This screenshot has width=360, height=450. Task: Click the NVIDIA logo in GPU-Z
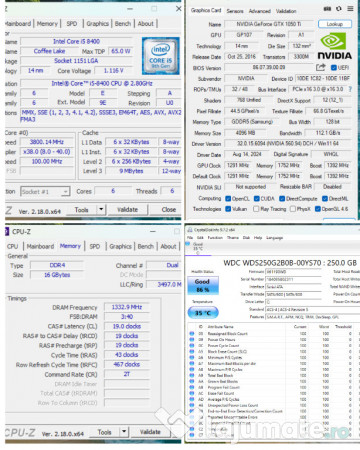coord(334,46)
